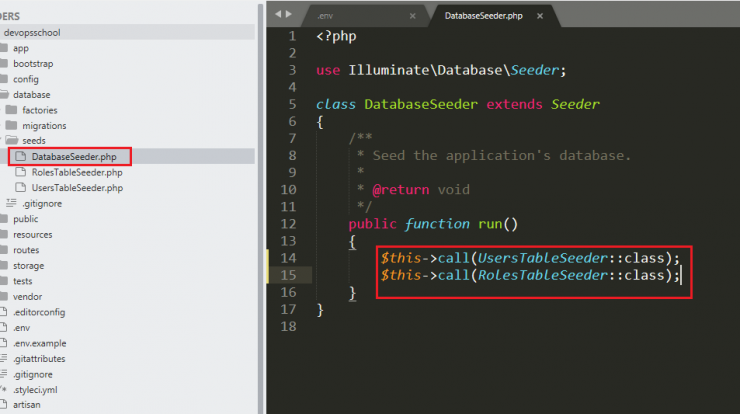Switch to the DatabaseSeeder.php tab
Image resolution: width=740 pixels, height=414 pixels.
[x=483, y=16]
